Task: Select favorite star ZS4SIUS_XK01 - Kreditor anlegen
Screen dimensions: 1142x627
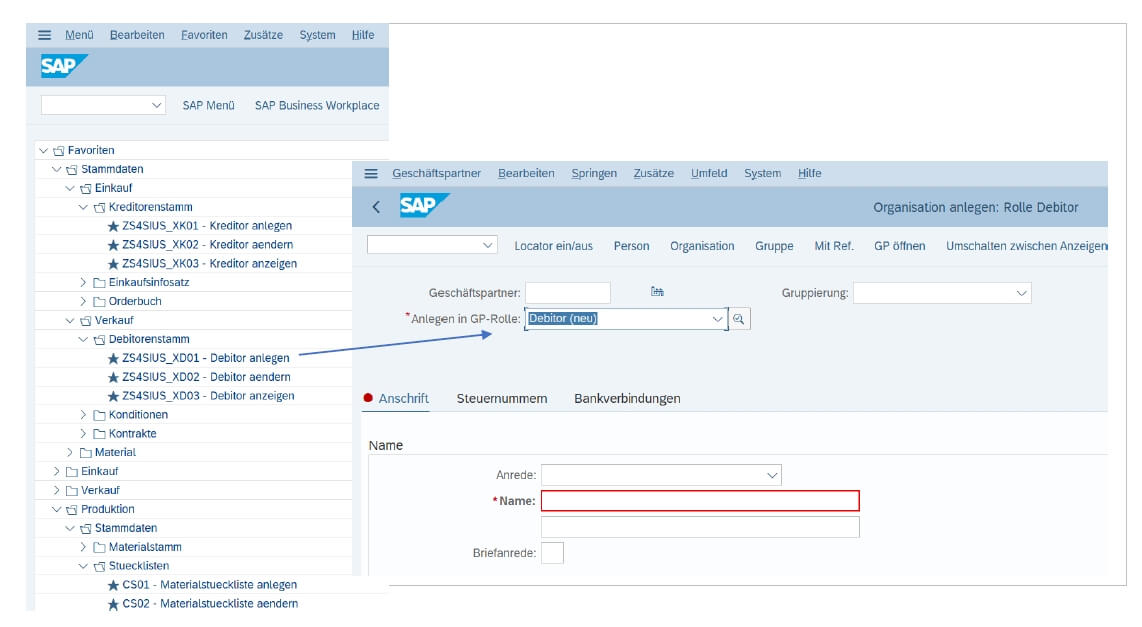Action: tap(113, 226)
